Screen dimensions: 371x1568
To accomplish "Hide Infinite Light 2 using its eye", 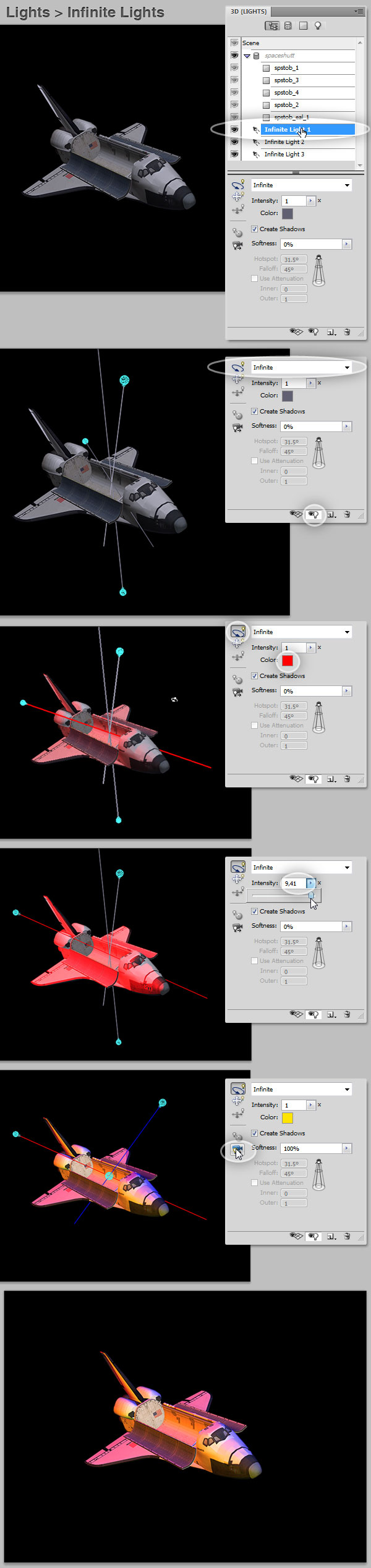I will pos(234,142).
